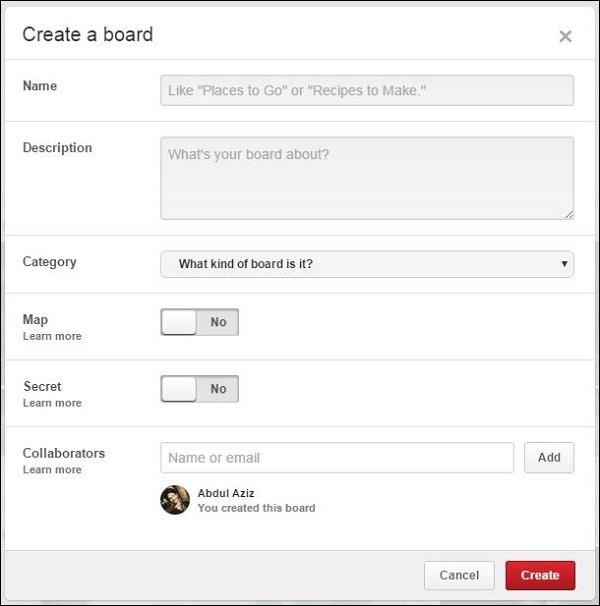The width and height of the screenshot is (600, 606).
Task: Click the Description field label
Action: (57, 148)
